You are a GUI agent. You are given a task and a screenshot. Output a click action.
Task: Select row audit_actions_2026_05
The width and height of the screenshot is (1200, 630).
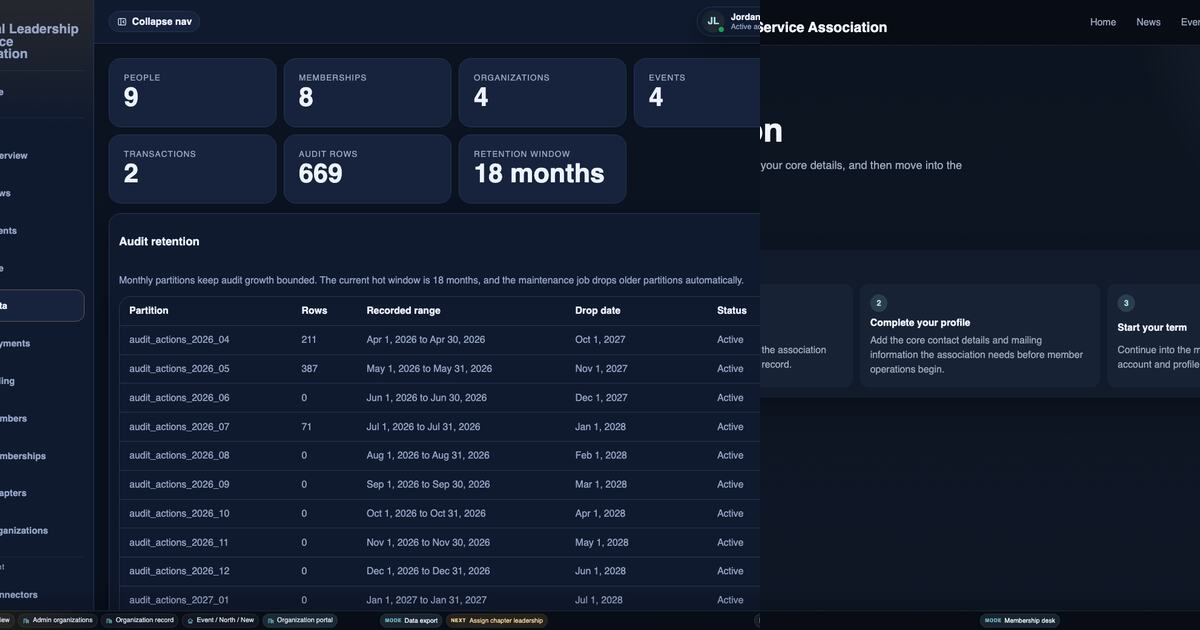click(x=439, y=369)
